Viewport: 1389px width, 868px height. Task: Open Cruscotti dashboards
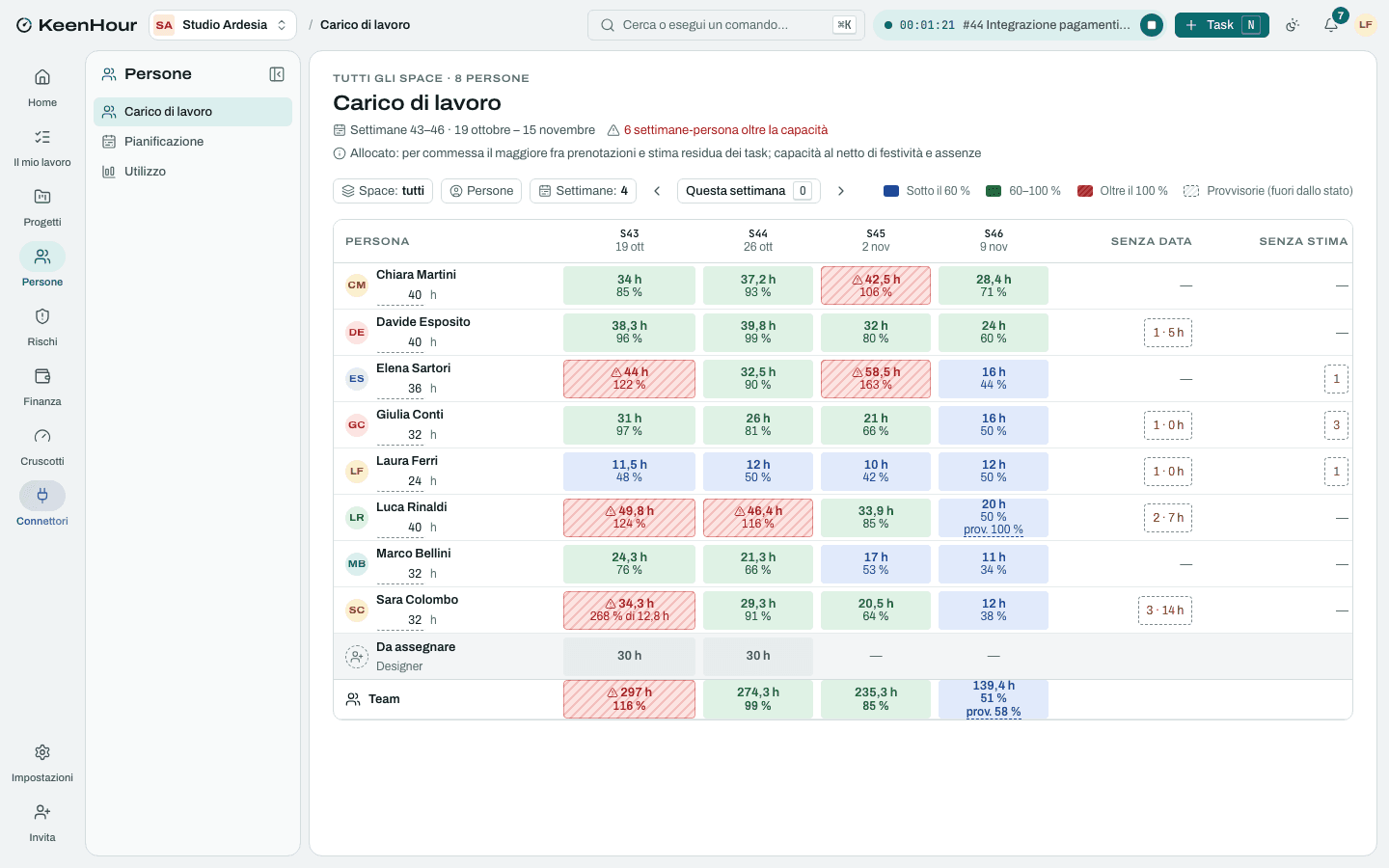click(42, 447)
